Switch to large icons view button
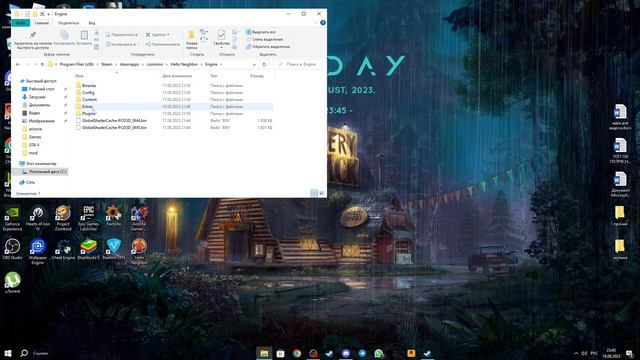This screenshot has height=360, width=640. pos(321,193)
